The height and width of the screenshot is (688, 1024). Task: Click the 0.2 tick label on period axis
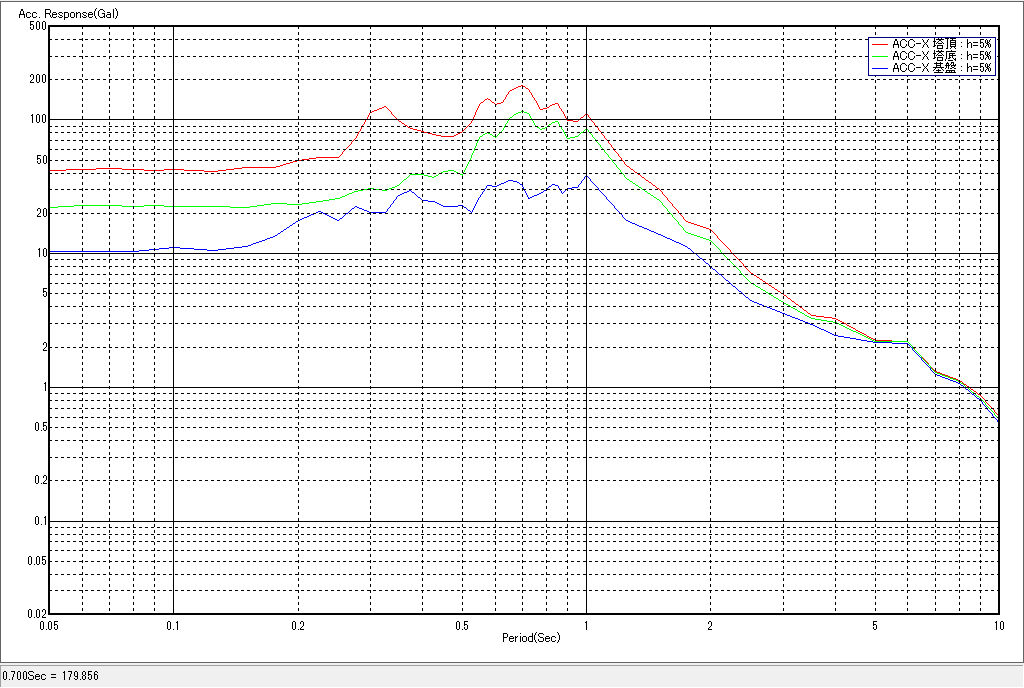[x=298, y=625]
